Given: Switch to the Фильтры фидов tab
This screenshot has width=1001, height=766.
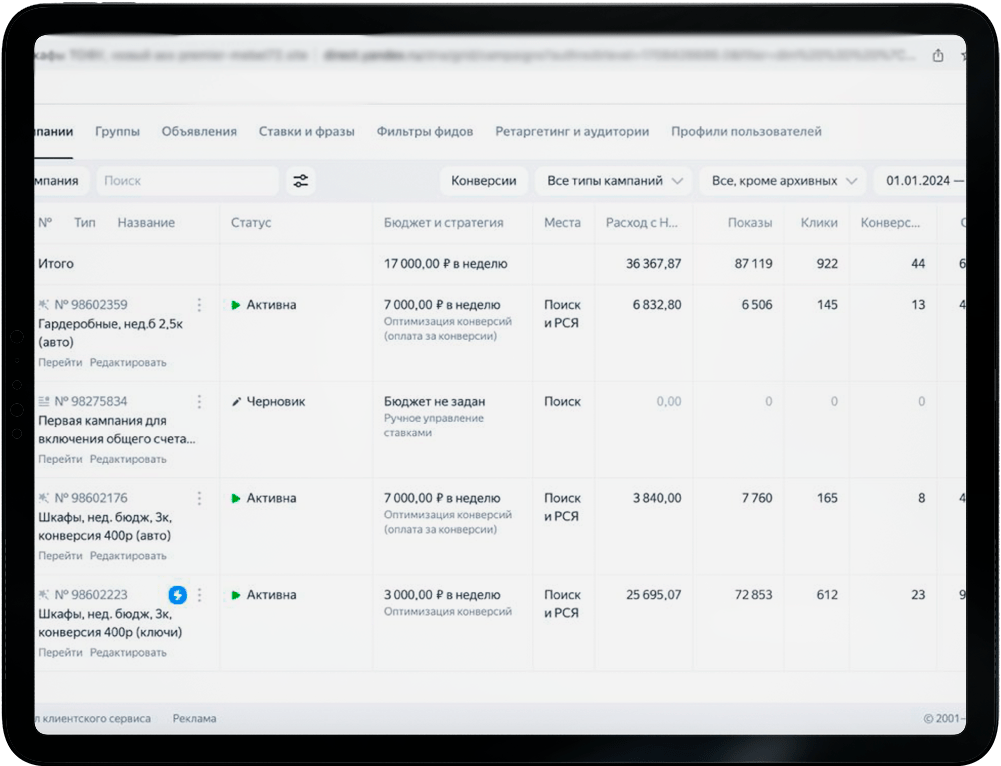Looking at the screenshot, I should click(x=425, y=131).
